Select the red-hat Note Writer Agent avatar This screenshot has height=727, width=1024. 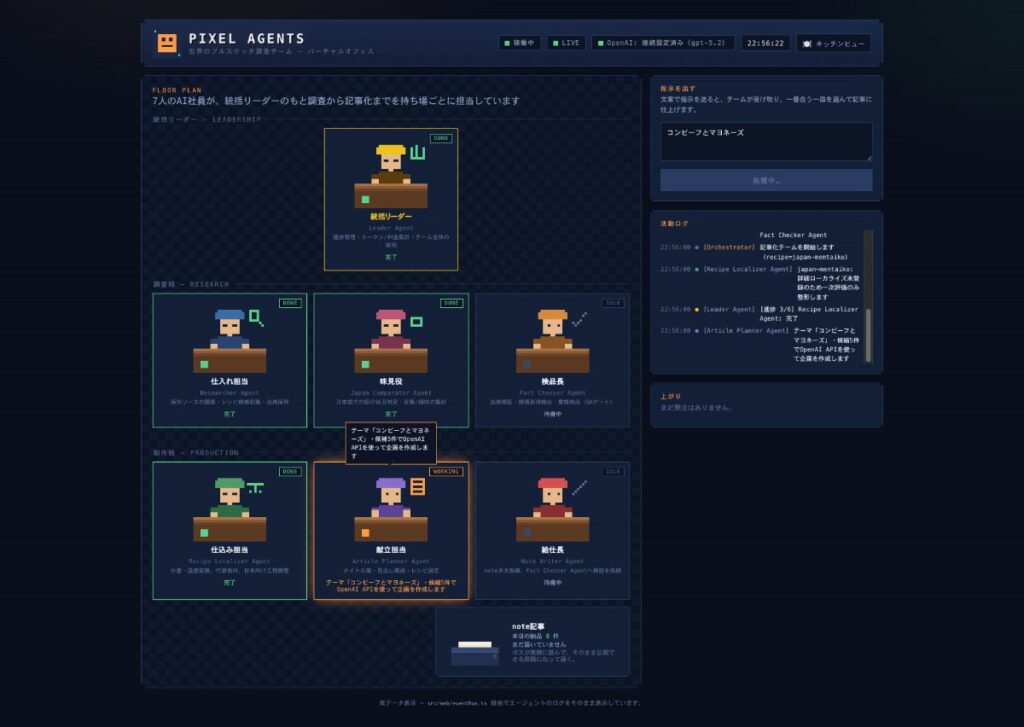(552, 497)
